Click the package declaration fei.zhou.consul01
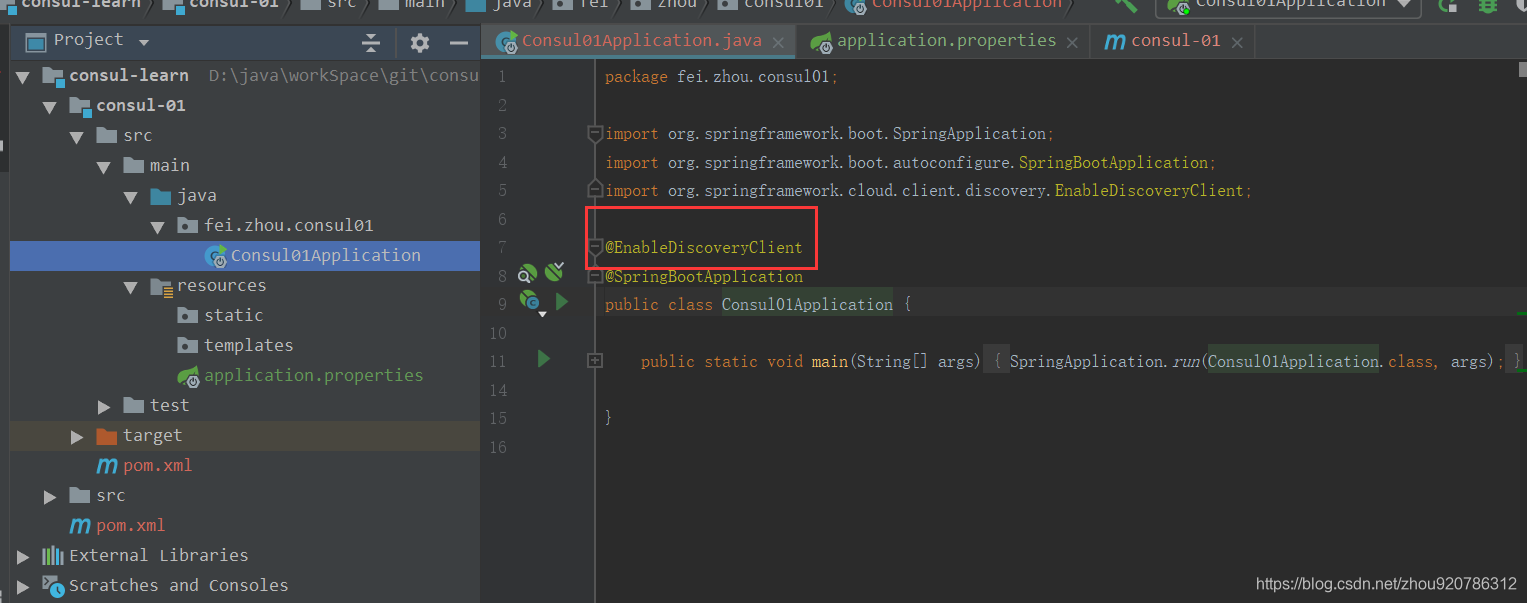 (753, 76)
